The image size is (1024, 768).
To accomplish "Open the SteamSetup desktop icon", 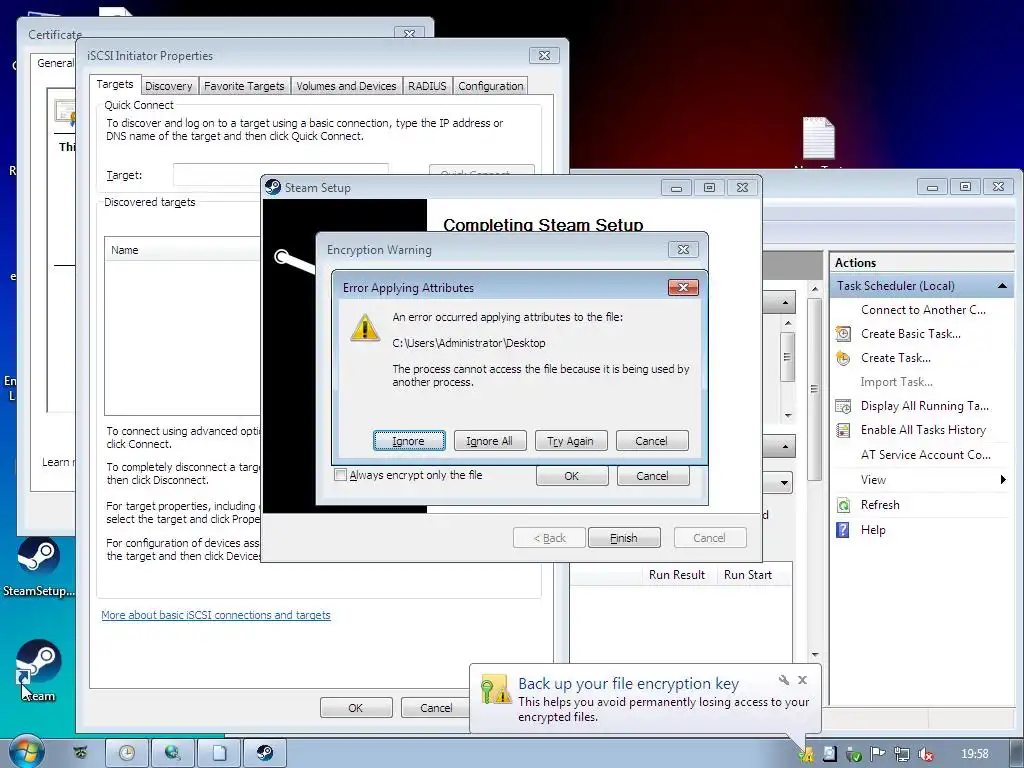I will (39, 567).
